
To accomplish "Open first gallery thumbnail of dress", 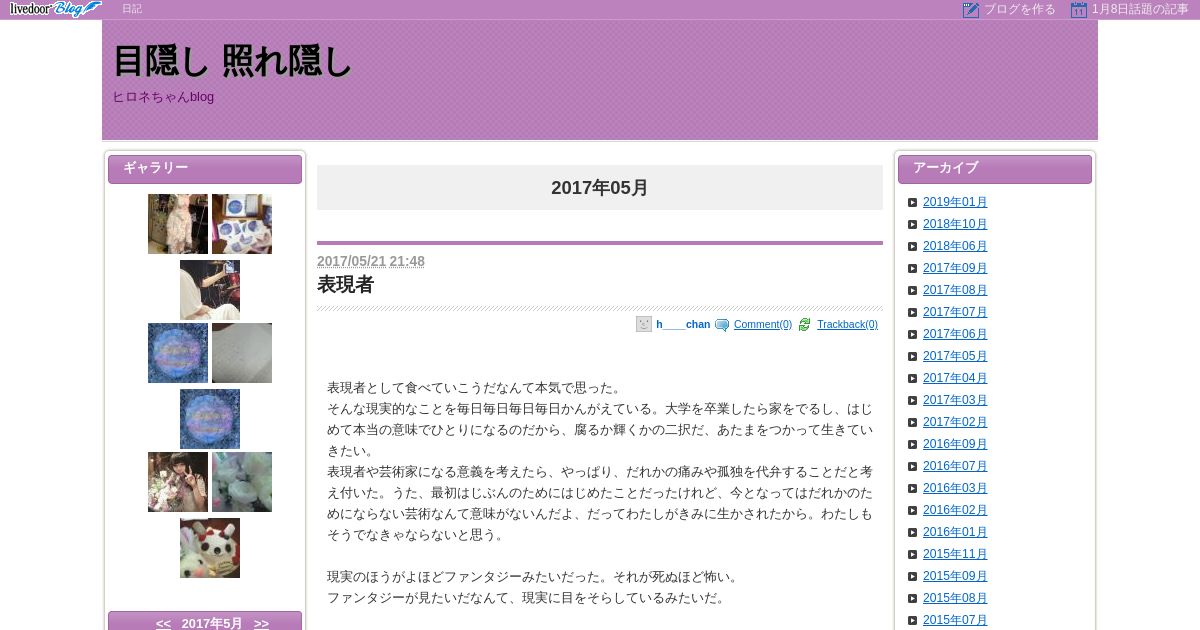I will tap(178, 224).
